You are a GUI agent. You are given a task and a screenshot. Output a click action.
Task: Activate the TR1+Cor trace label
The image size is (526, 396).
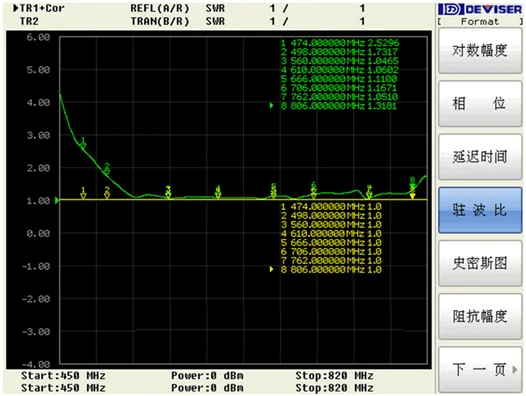point(39,8)
